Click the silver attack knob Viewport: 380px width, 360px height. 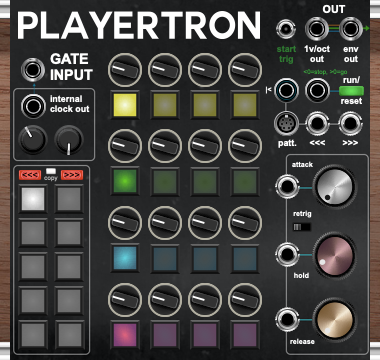[334, 186]
